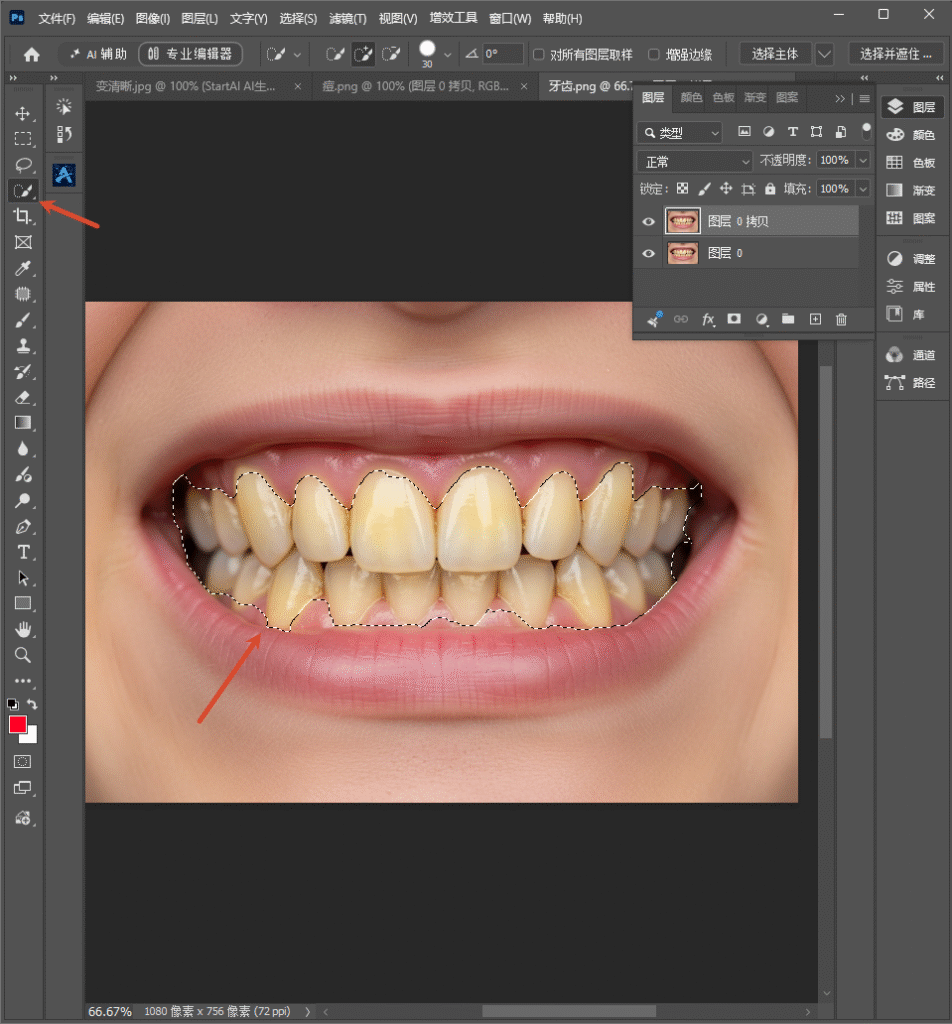The width and height of the screenshot is (952, 1024).
Task: Enable 增强边缘 checkbox
Action: coord(654,54)
